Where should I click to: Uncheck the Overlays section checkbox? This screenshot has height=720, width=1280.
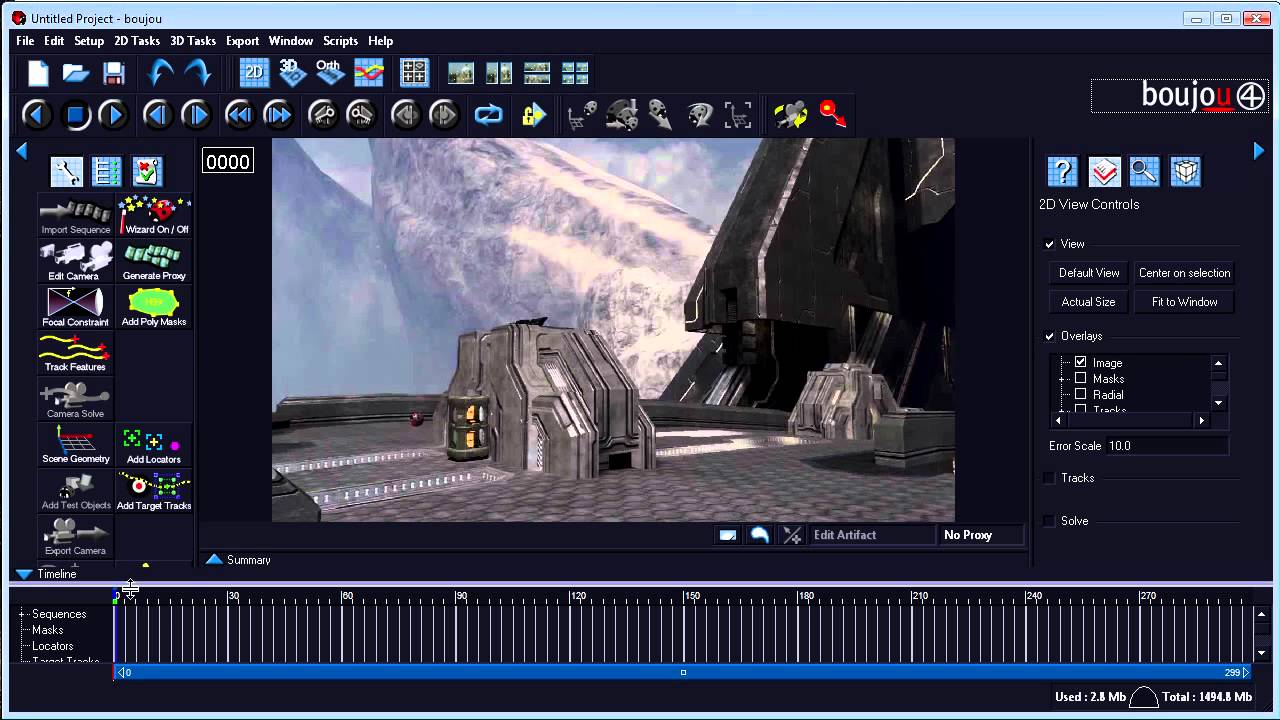1050,336
